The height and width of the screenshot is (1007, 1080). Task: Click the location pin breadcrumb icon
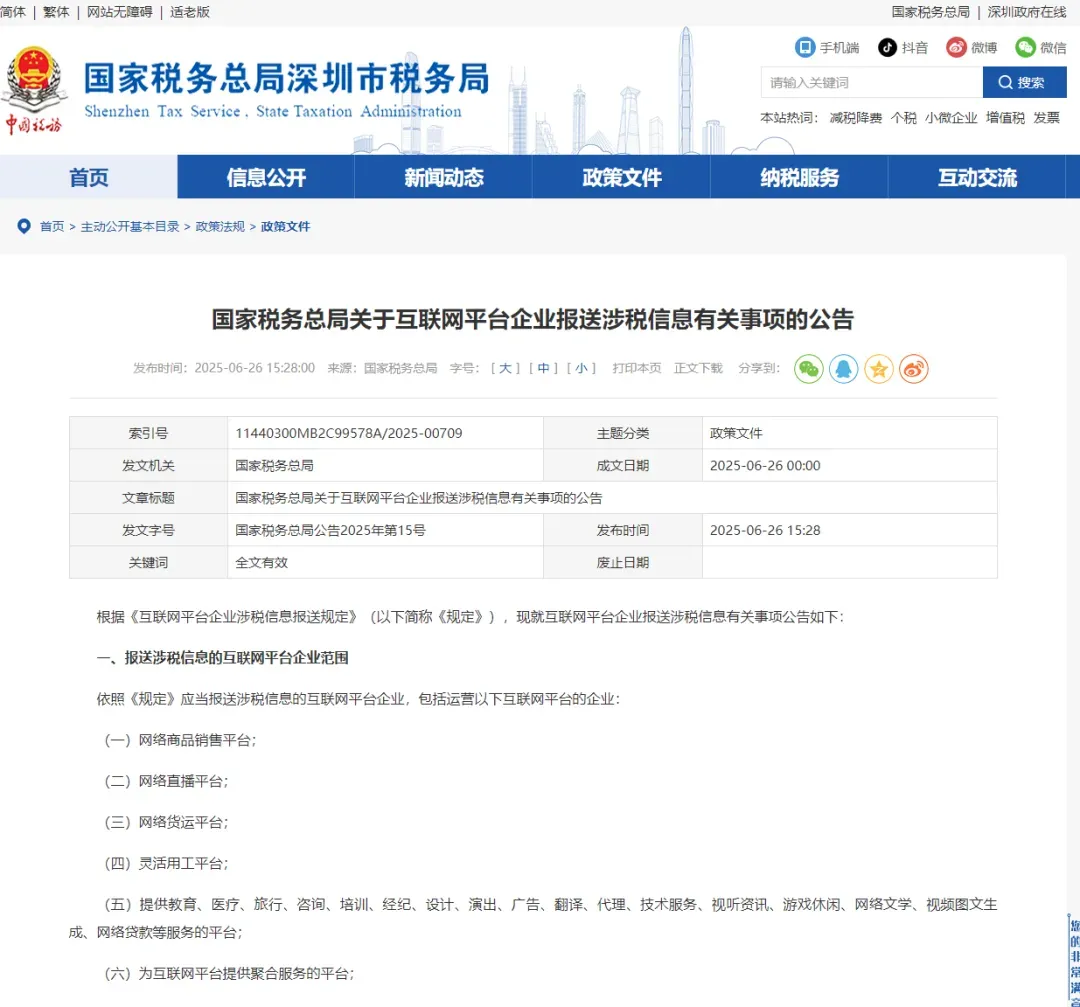[x=24, y=226]
